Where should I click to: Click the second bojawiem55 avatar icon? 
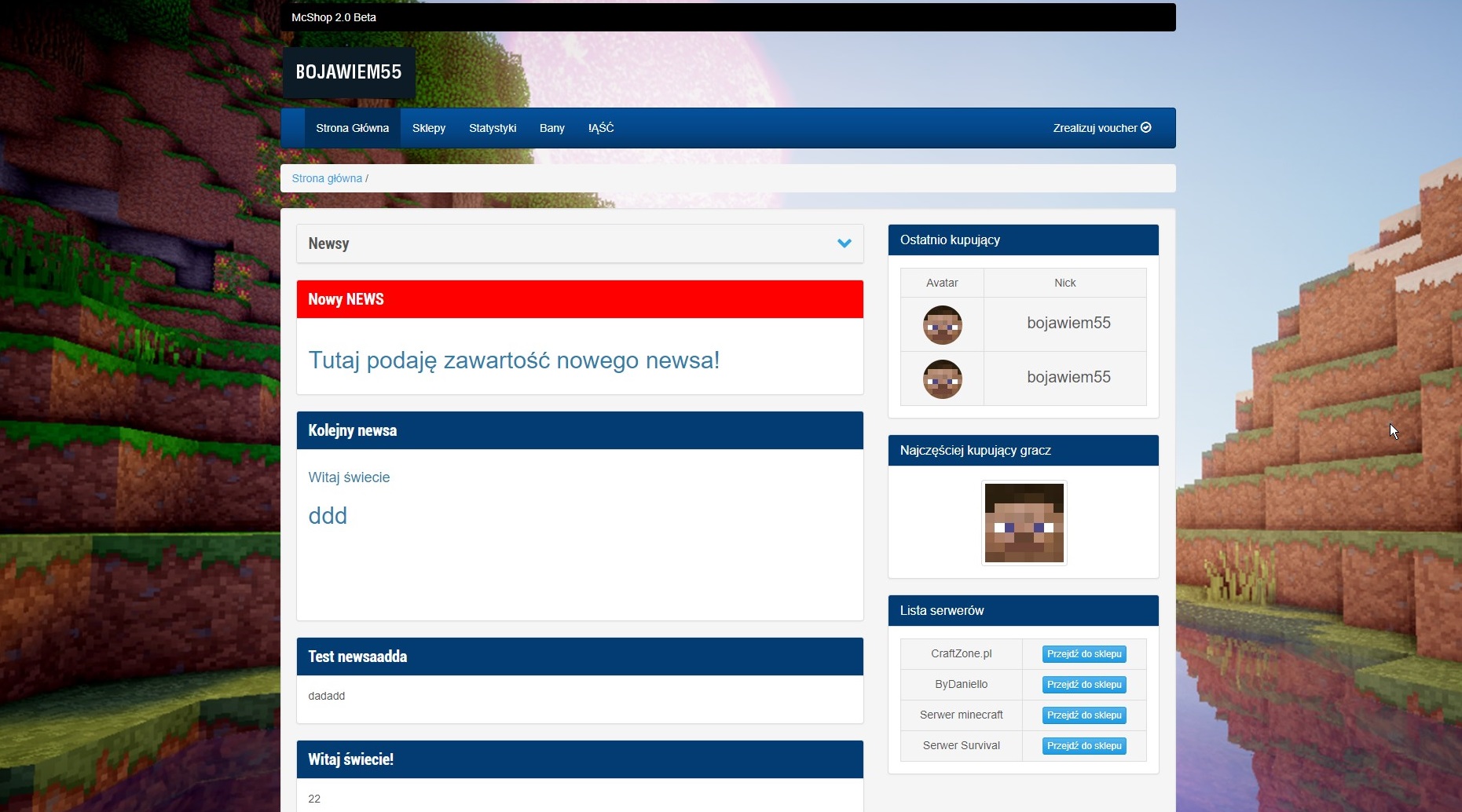click(x=942, y=379)
